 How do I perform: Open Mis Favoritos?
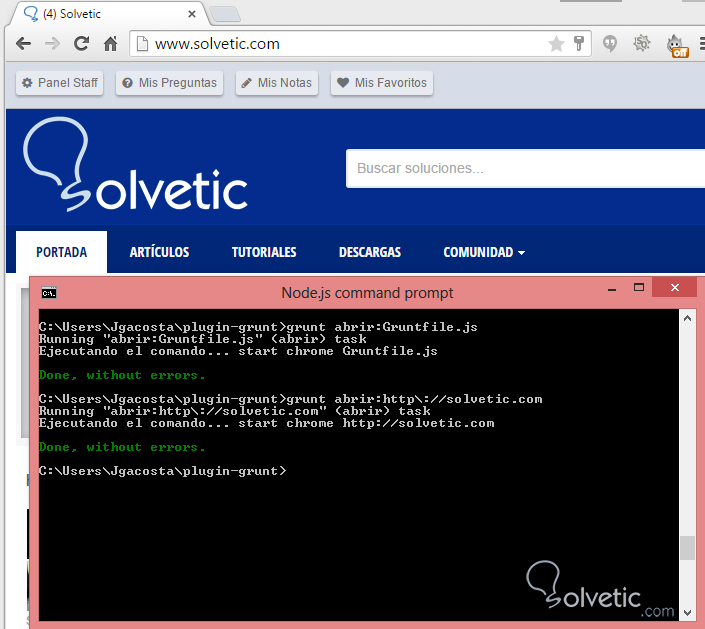pyautogui.click(x=382, y=83)
